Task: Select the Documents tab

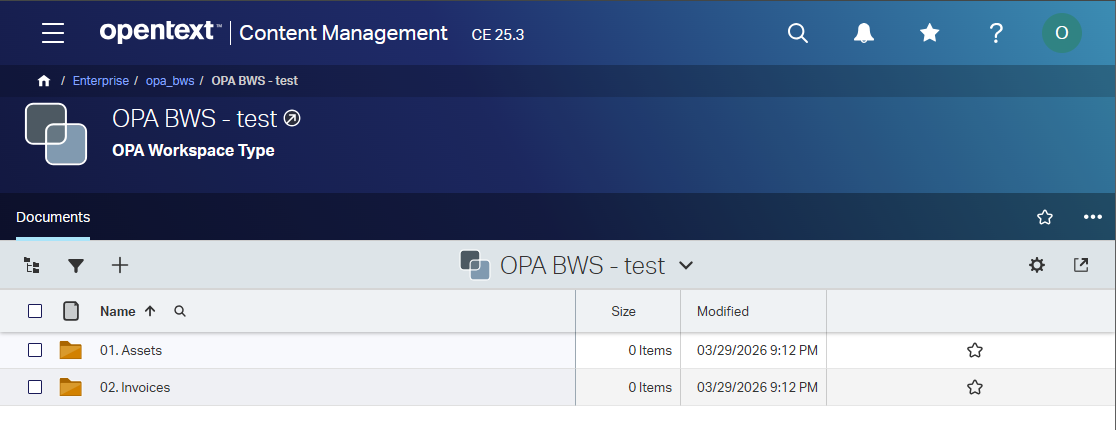Action: click(x=53, y=217)
